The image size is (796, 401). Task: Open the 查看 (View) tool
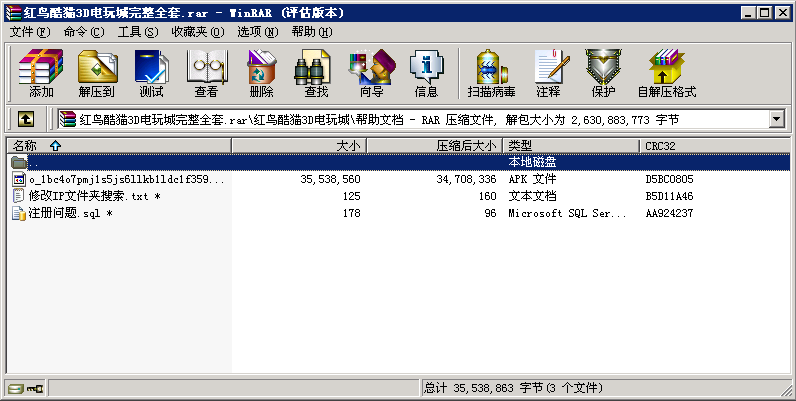[x=206, y=73]
